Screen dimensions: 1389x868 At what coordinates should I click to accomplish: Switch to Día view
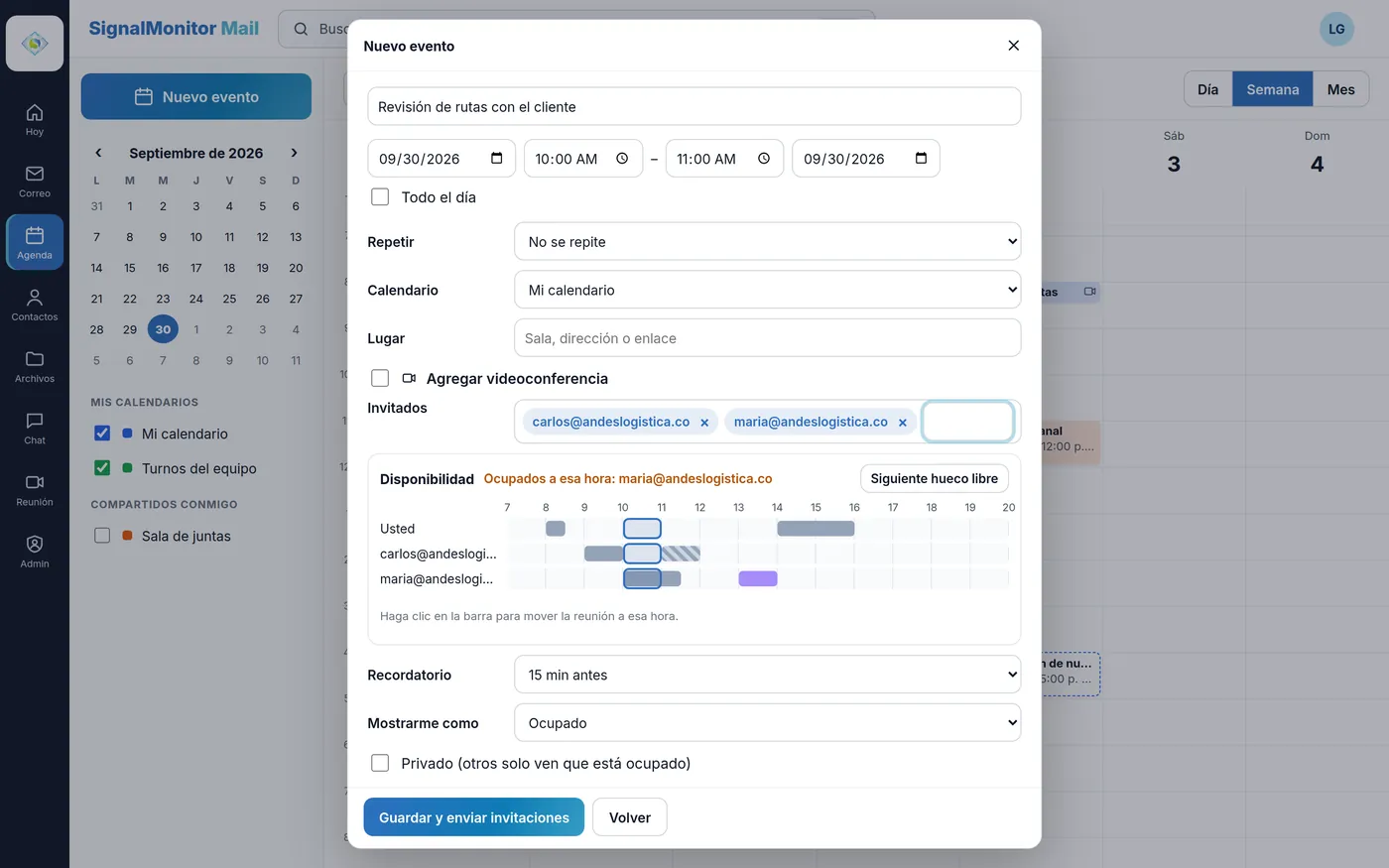coord(1207,89)
